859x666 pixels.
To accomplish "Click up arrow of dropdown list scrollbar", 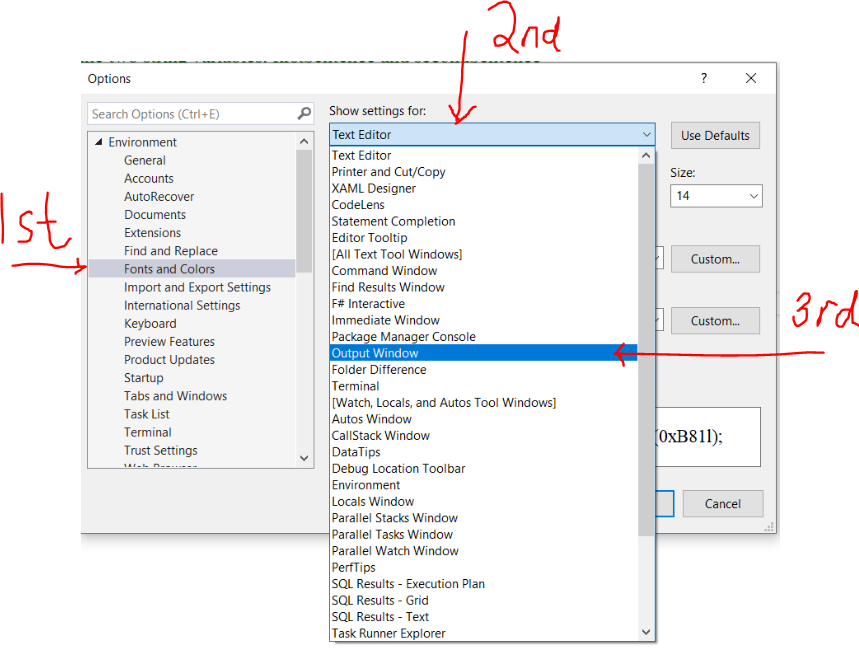I will pyautogui.click(x=646, y=156).
